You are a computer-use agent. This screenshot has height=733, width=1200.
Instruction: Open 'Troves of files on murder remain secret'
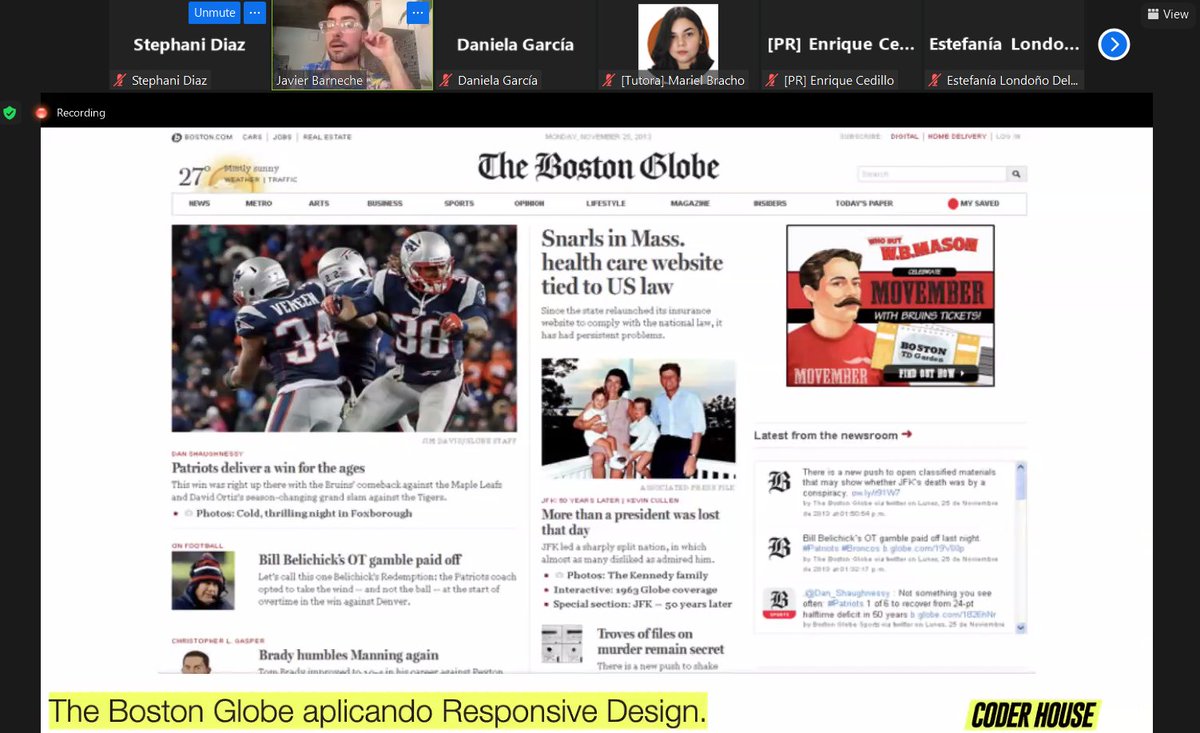pyautogui.click(x=661, y=641)
